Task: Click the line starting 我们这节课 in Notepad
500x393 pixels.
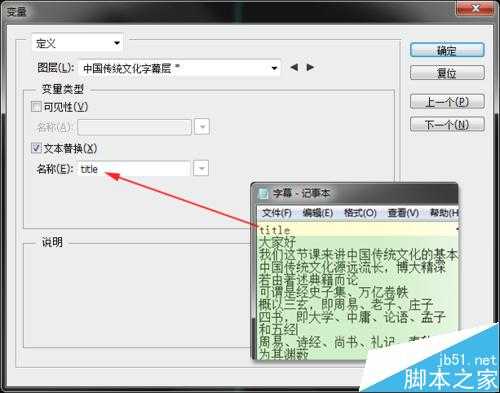Action: click(x=358, y=255)
